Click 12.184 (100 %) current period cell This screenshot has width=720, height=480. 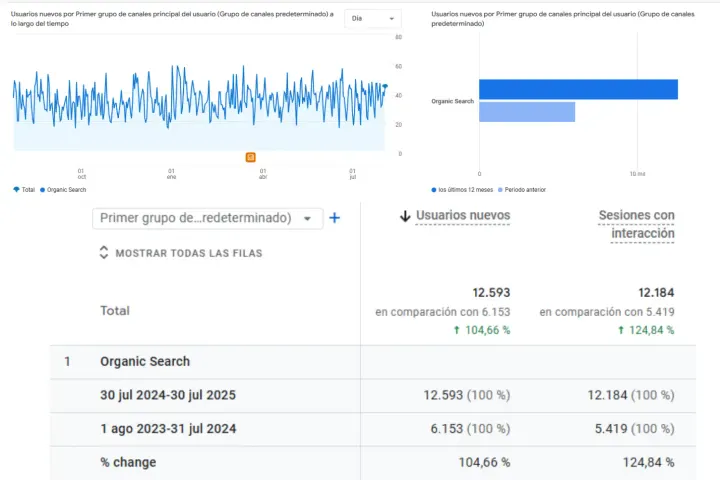click(631, 395)
